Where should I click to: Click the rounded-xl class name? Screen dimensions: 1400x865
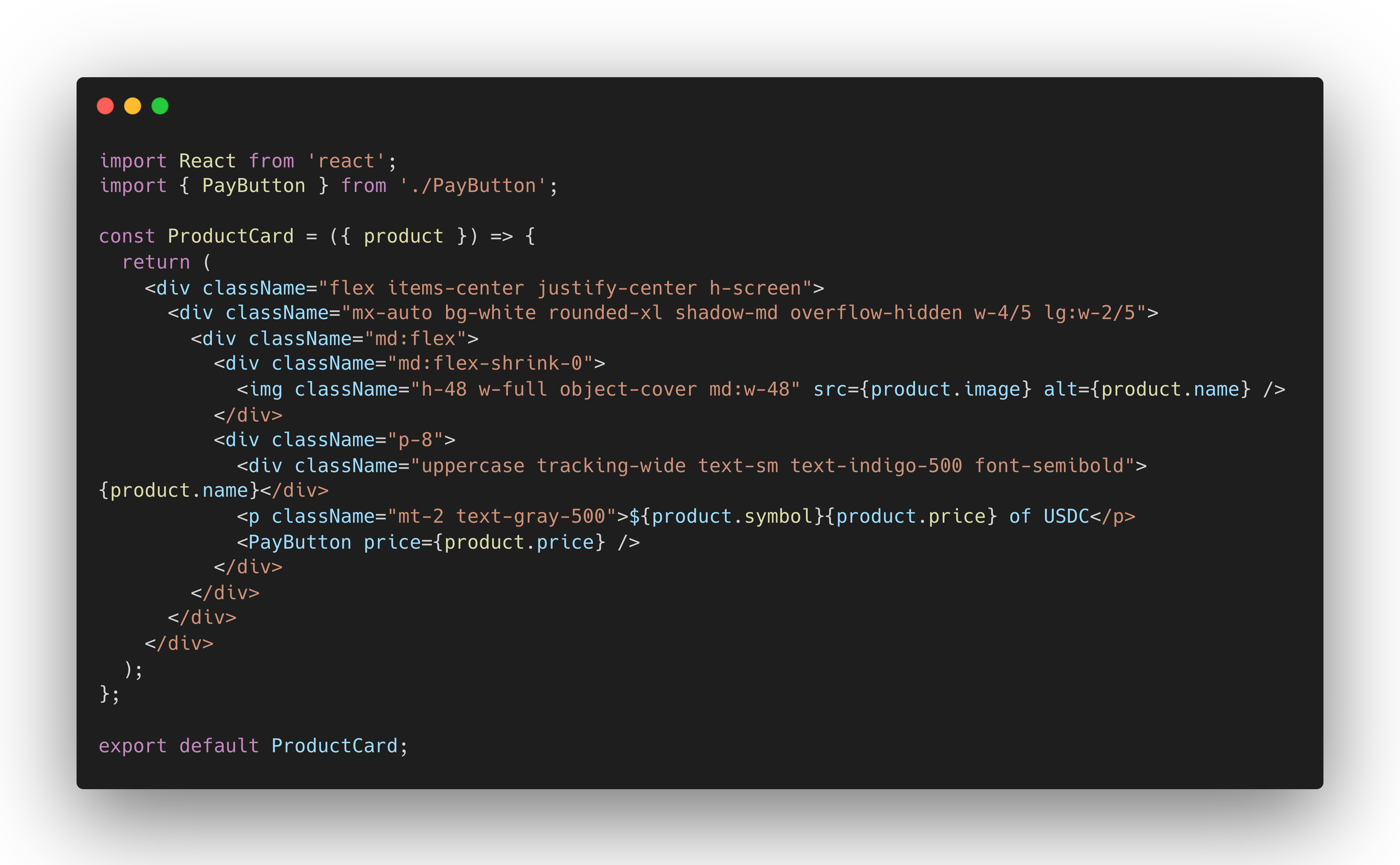pyautogui.click(x=605, y=313)
